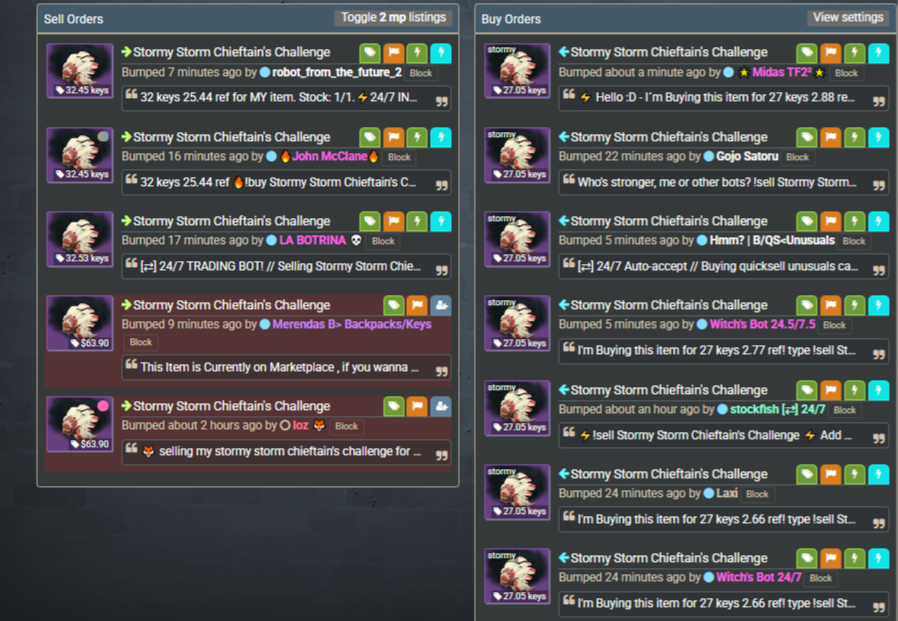The height and width of the screenshot is (621, 898).
Task: Click orange flag icon on LA BOTRINA listing
Action: pos(393,222)
